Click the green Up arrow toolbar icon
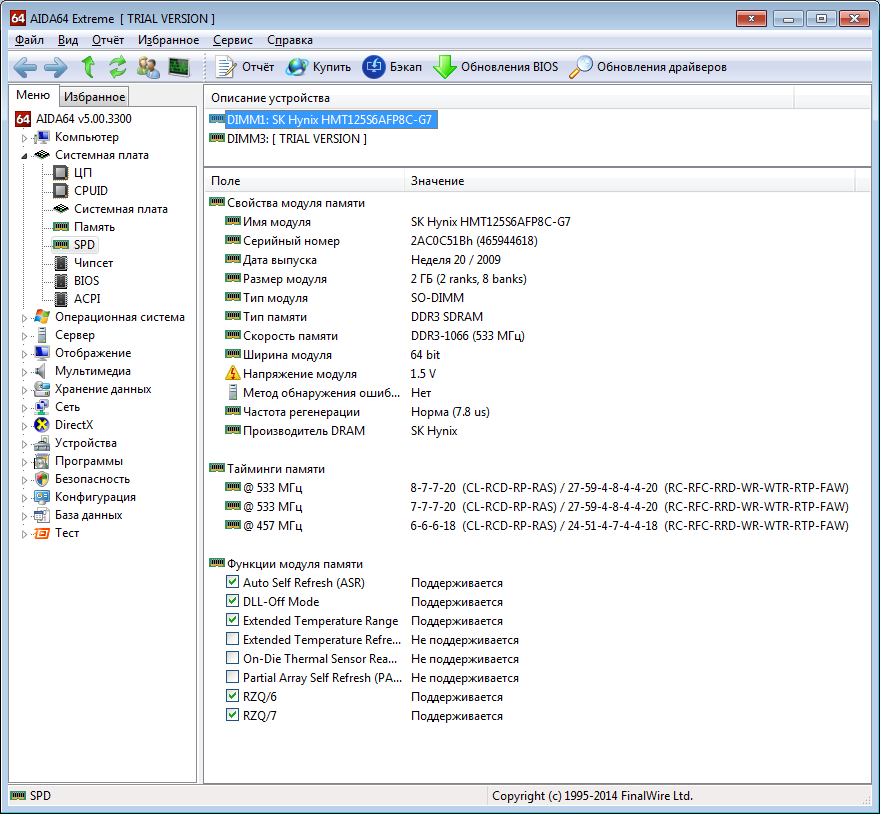The height and width of the screenshot is (814, 880). pos(88,67)
